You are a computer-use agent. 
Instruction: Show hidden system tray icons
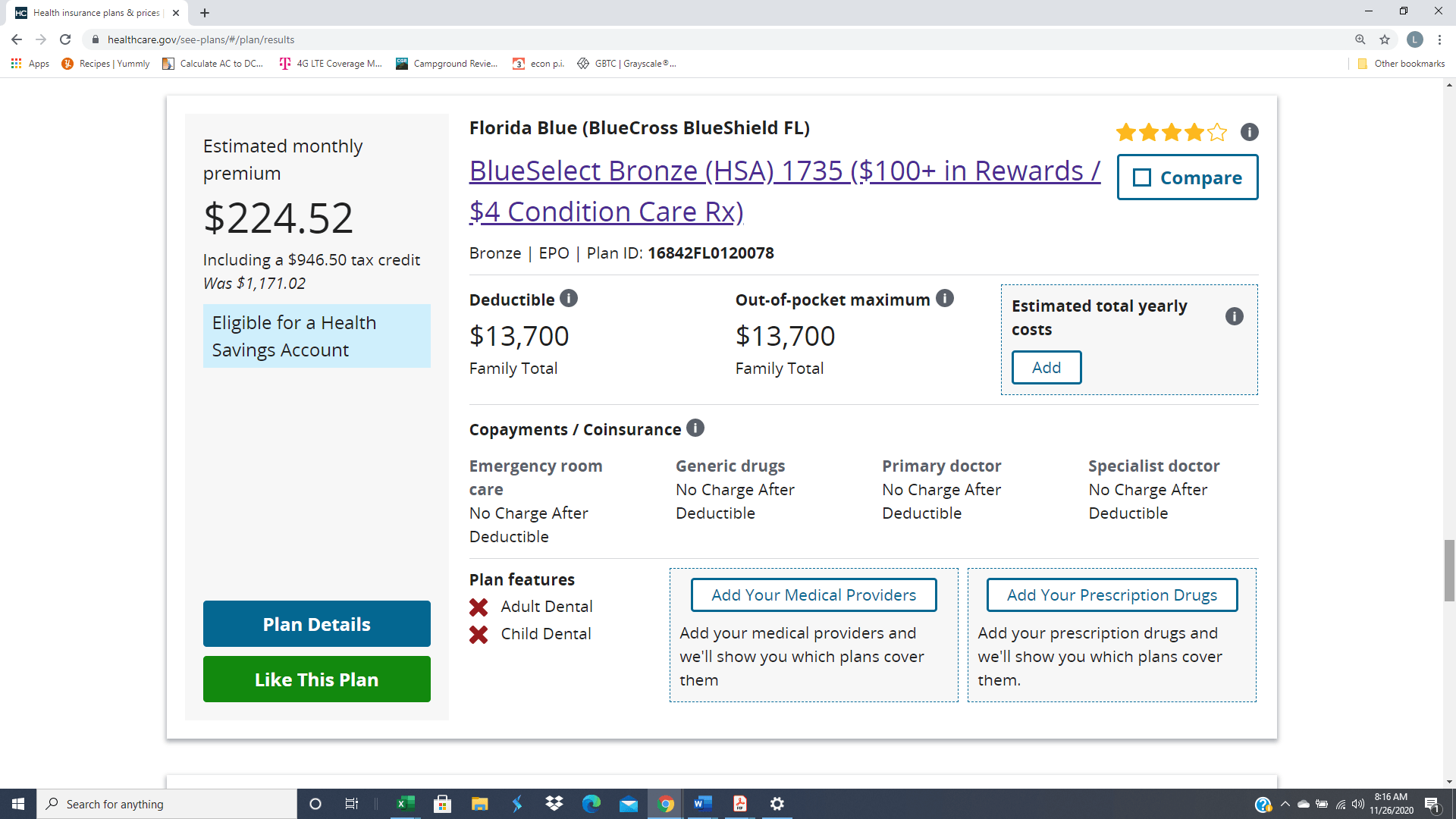[1285, 804]
